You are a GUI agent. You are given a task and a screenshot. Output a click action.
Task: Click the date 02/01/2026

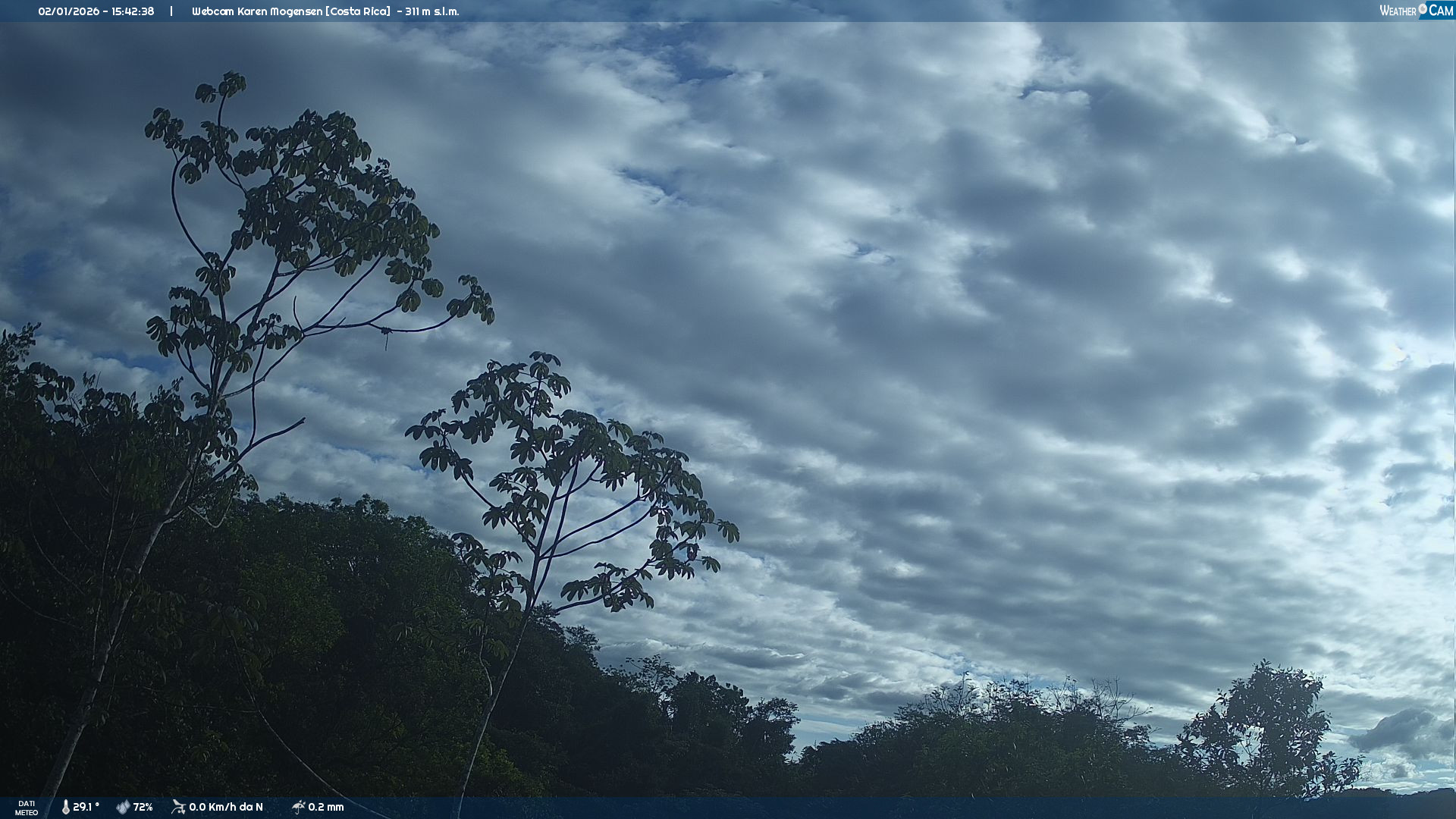(x=68, y=11)
